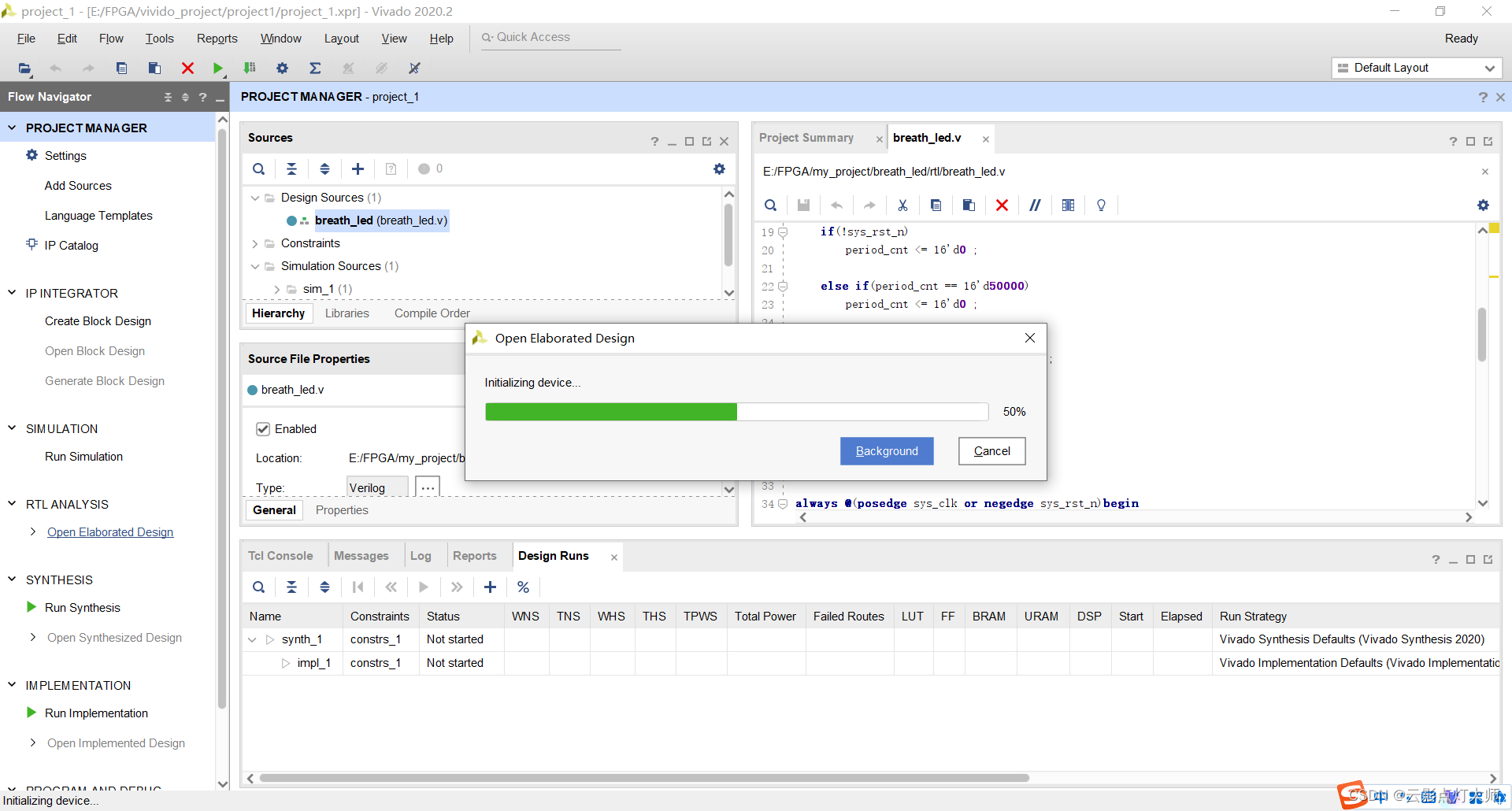Click Create Block Design
The height and width of the screenshot is (811, 1512).
point(98,321)
